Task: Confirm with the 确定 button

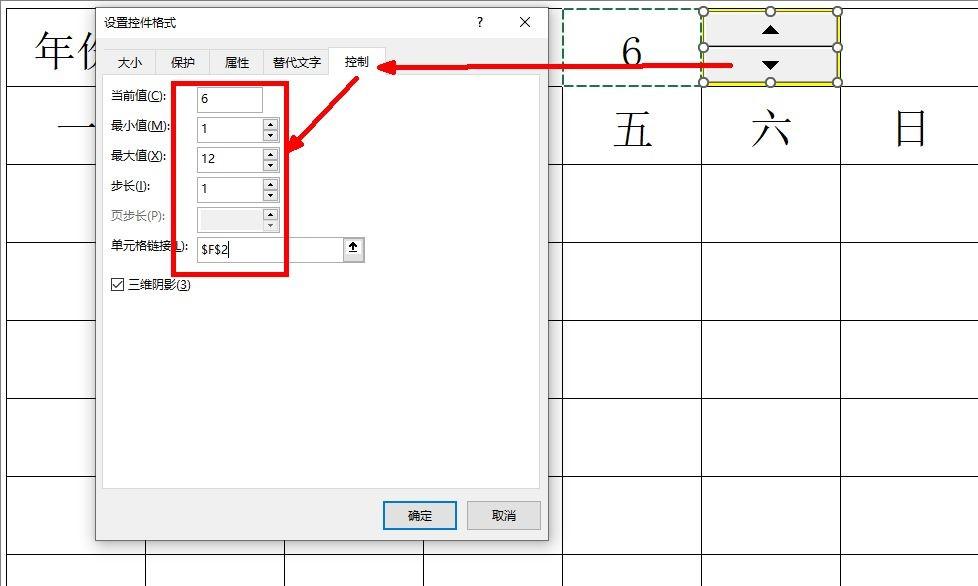Action: pos(420,516)
